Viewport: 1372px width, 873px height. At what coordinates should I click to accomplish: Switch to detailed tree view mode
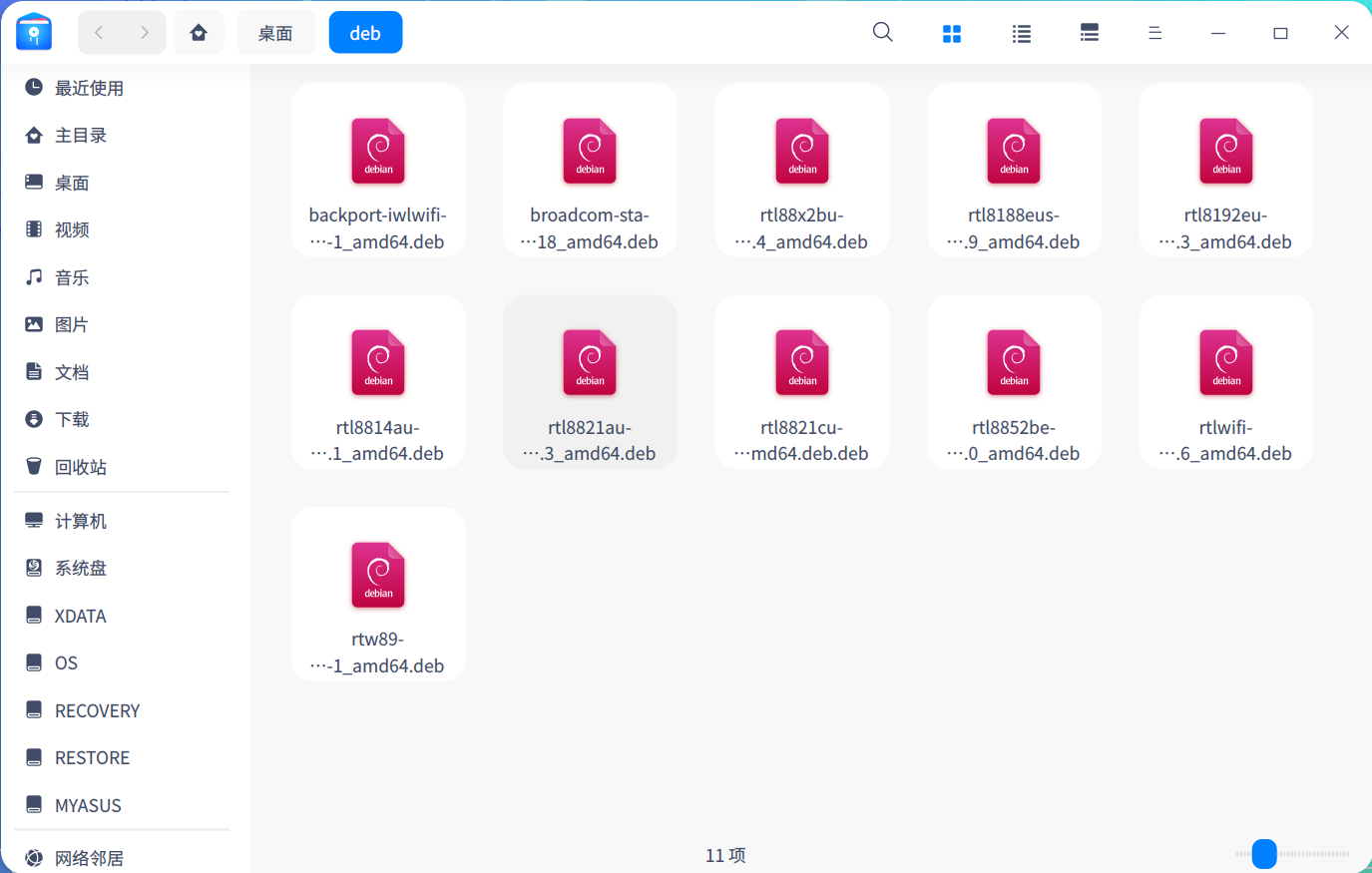pyautogui.click(x=1089, y=32)
